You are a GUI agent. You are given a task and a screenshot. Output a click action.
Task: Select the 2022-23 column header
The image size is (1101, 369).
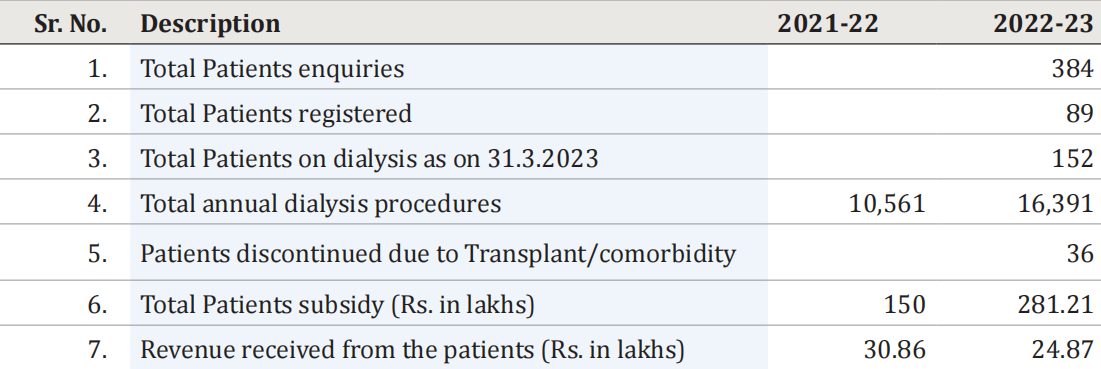coord(1043,24)
